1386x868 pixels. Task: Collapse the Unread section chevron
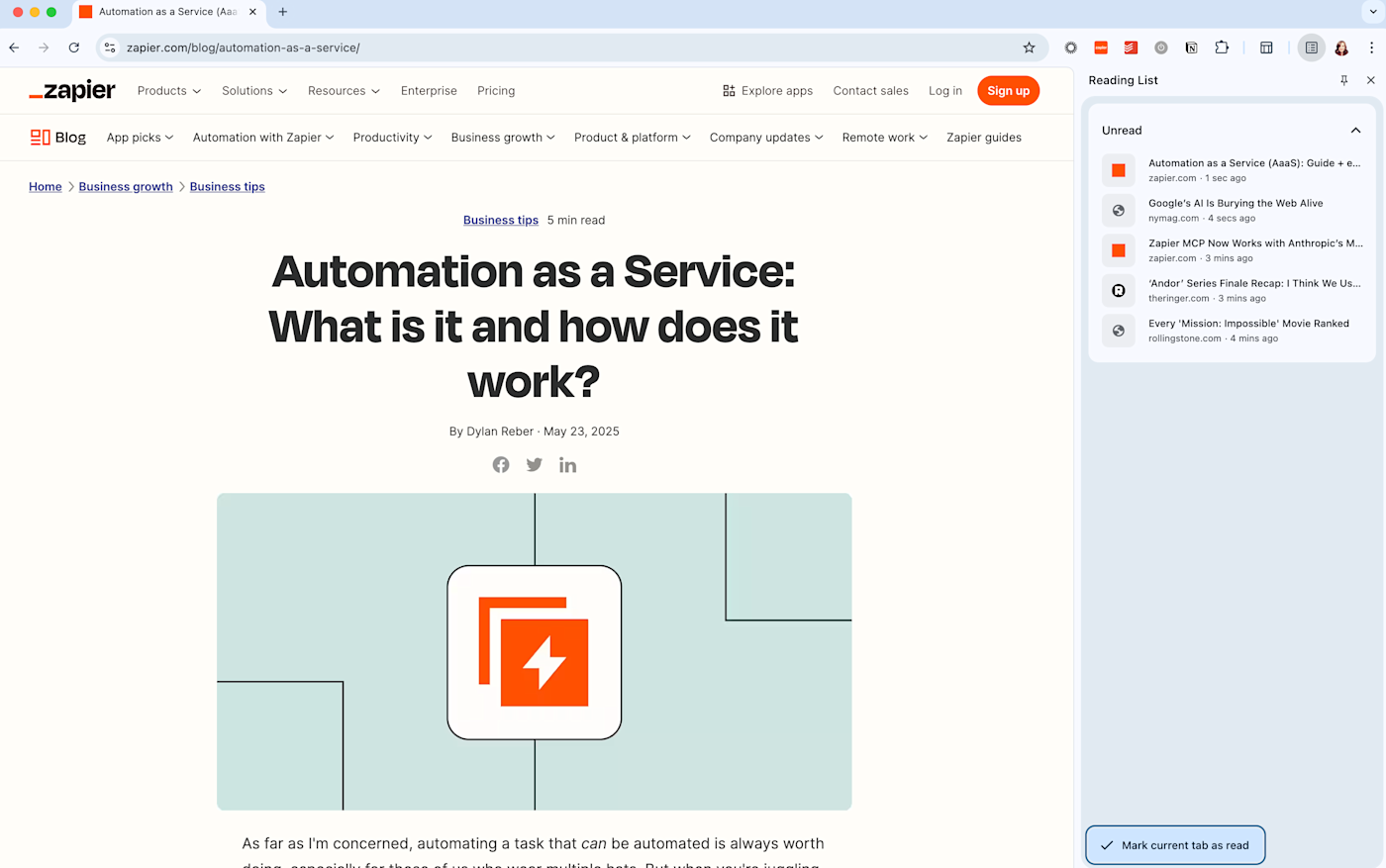[1355, 131]
